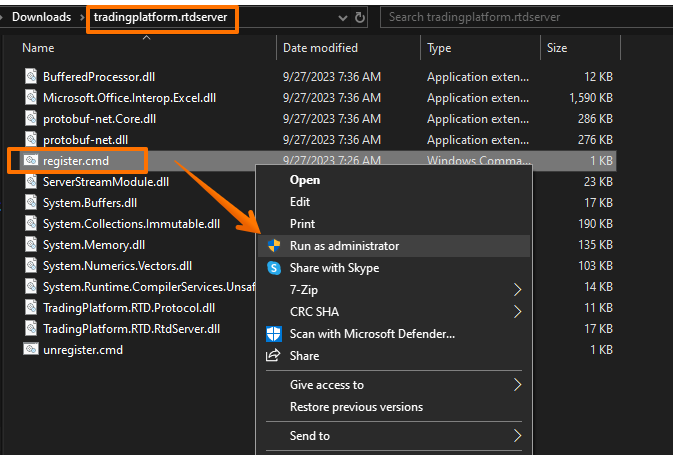This screenshot has width=673, height=455.
Task: Select the TradingPlatform.RTD.RtdServer.dll file
Action: (x=131, y=328)
